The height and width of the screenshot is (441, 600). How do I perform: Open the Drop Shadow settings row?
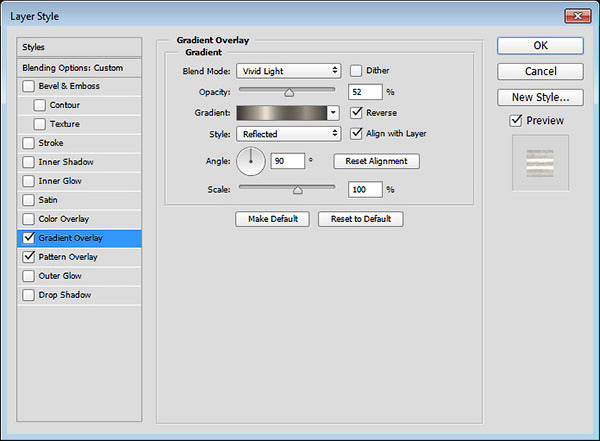[x=79, y=295]
